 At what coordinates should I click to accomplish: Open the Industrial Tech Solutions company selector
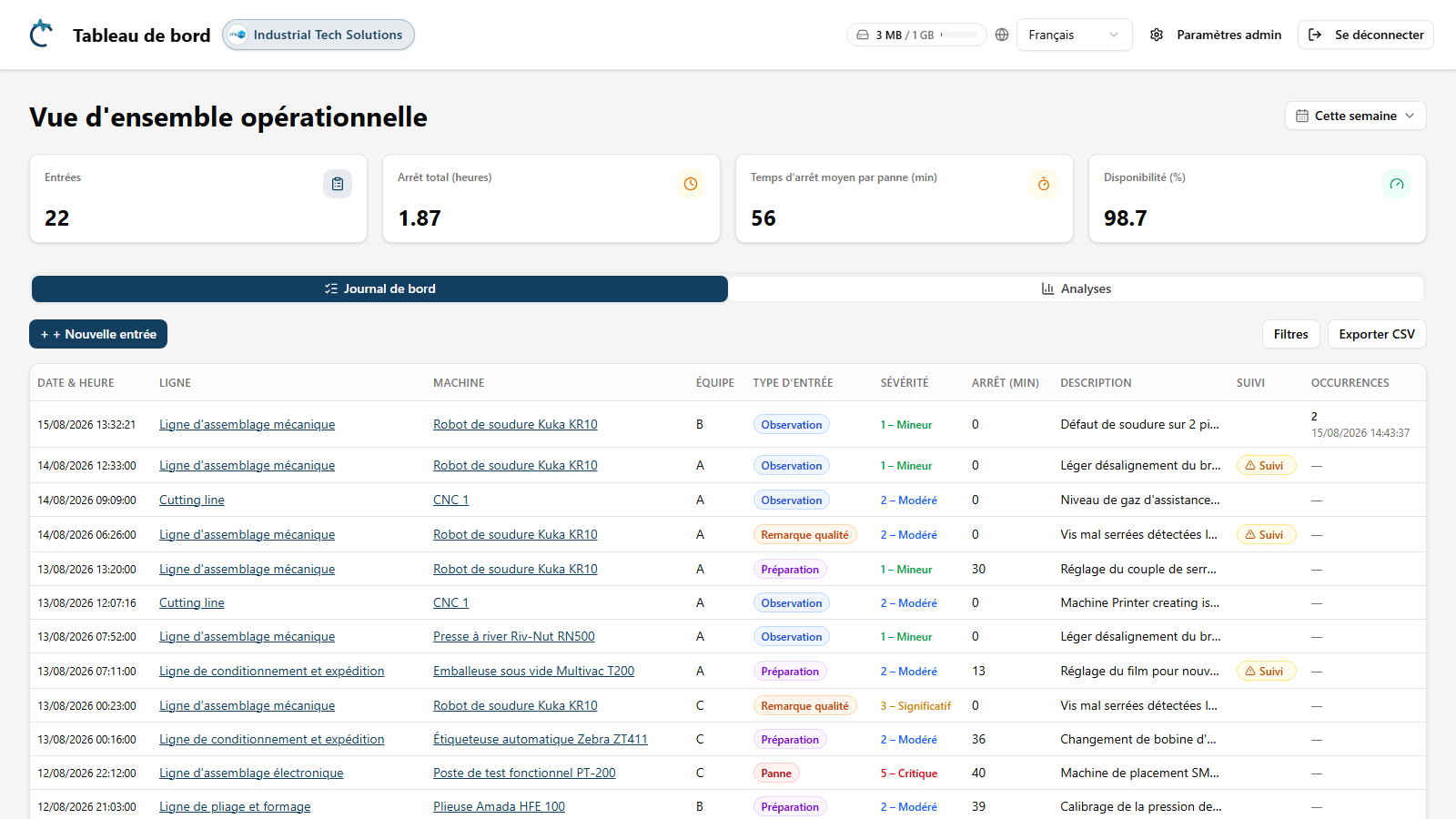(318, 35)
